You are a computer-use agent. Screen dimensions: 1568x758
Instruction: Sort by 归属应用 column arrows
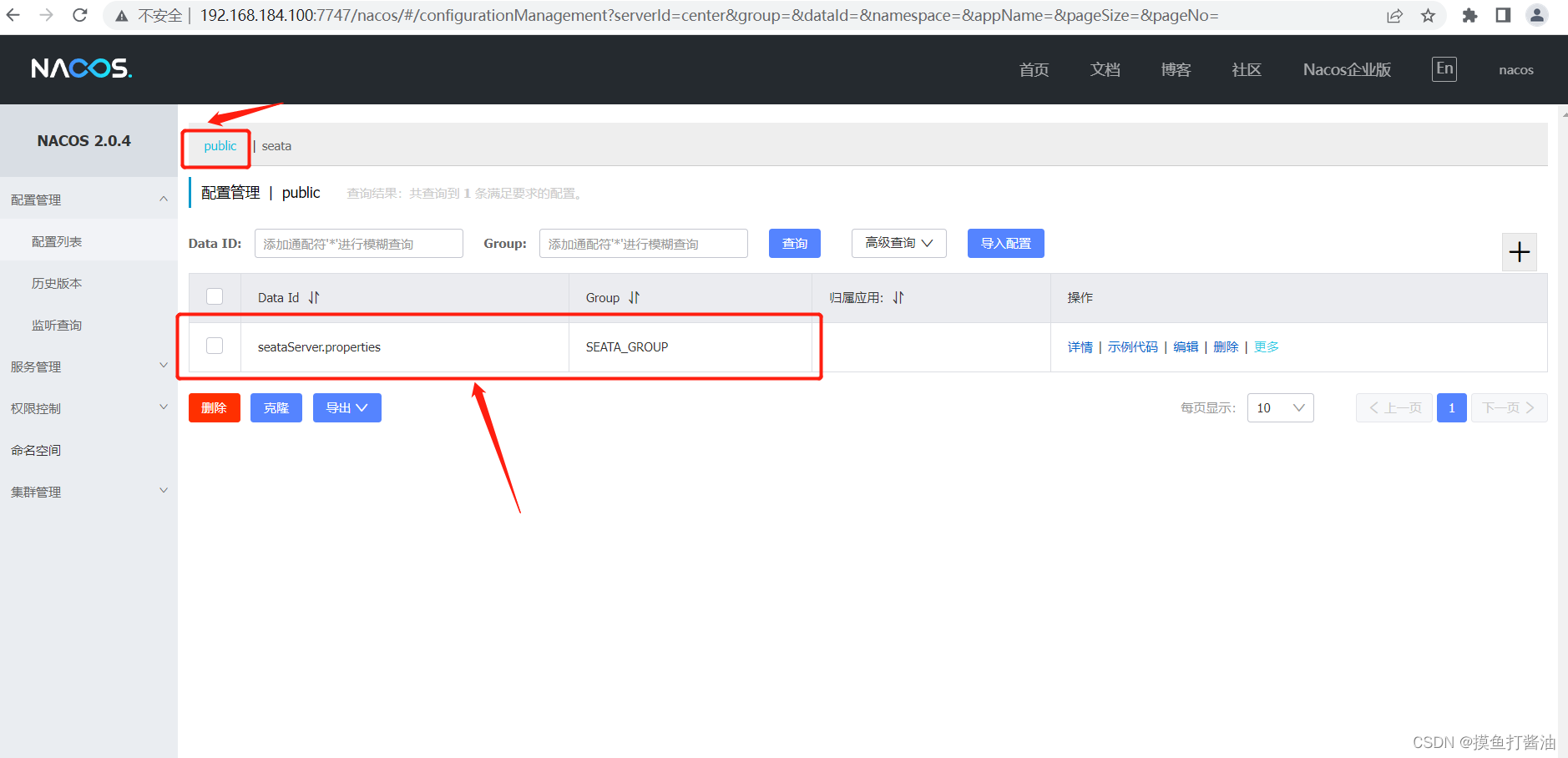pyautogui.click(x=898, y=297)
